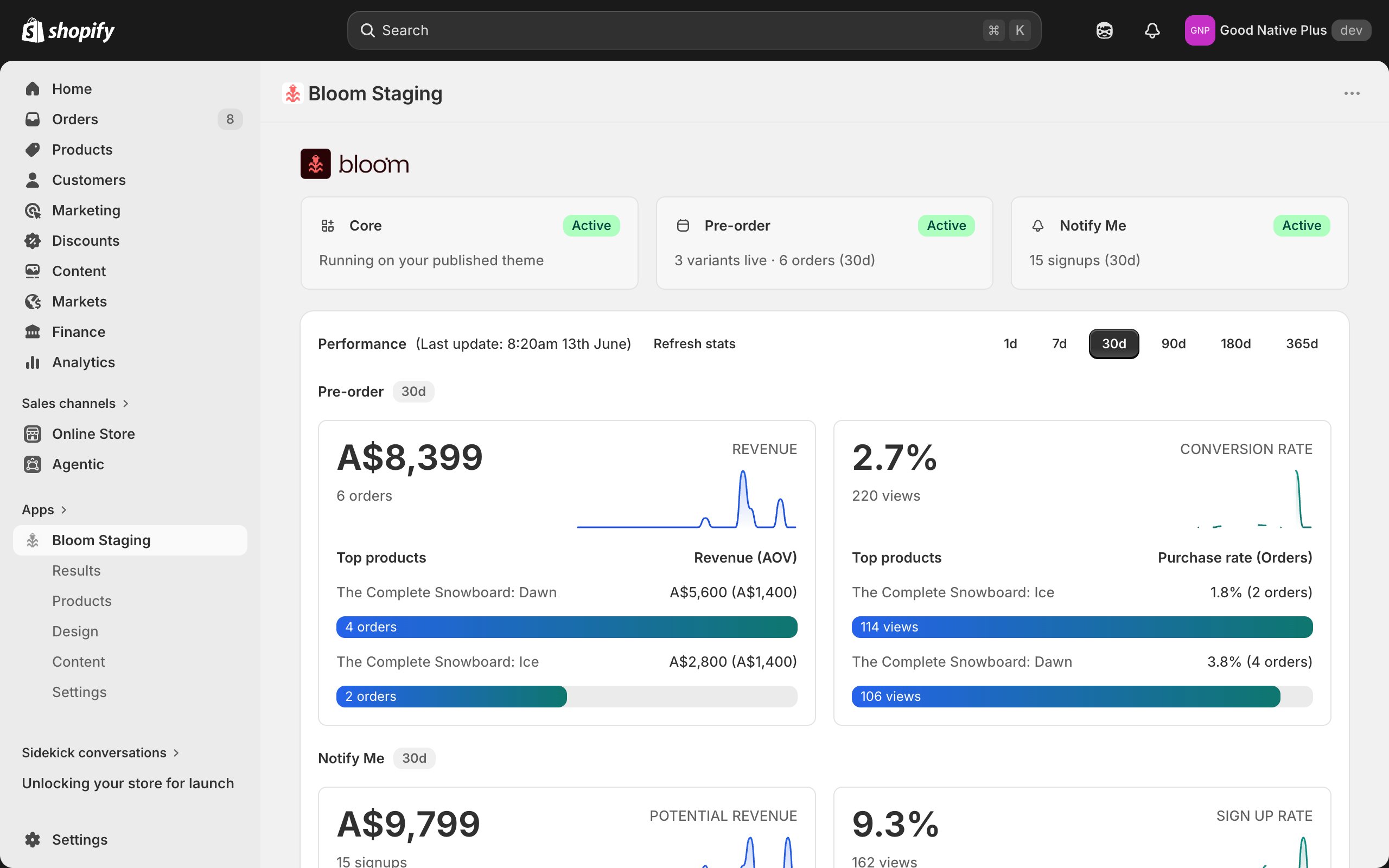Click the 2 orders progress bar
The image size is (1389, 868).
click(566, 697)
